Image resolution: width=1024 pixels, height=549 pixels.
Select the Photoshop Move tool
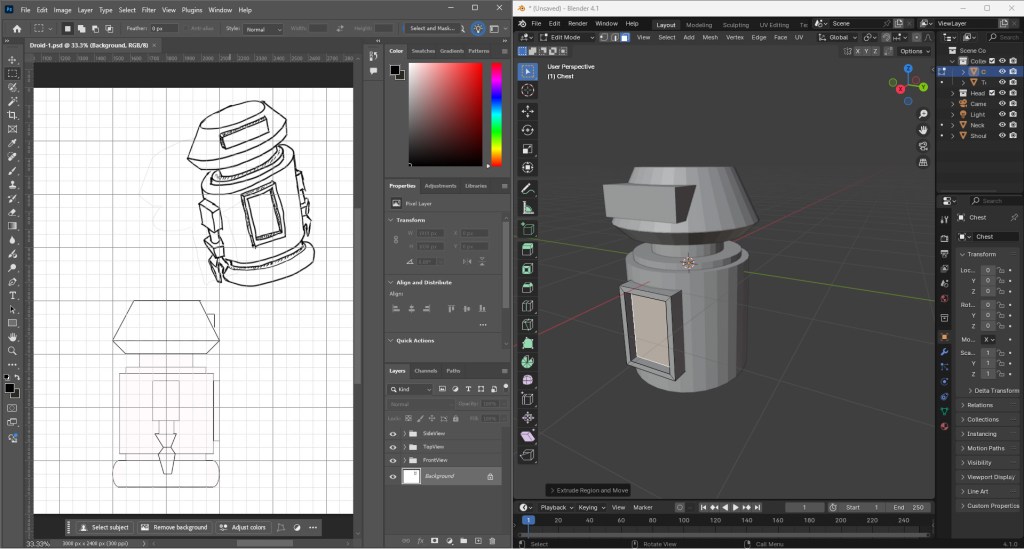13,60
